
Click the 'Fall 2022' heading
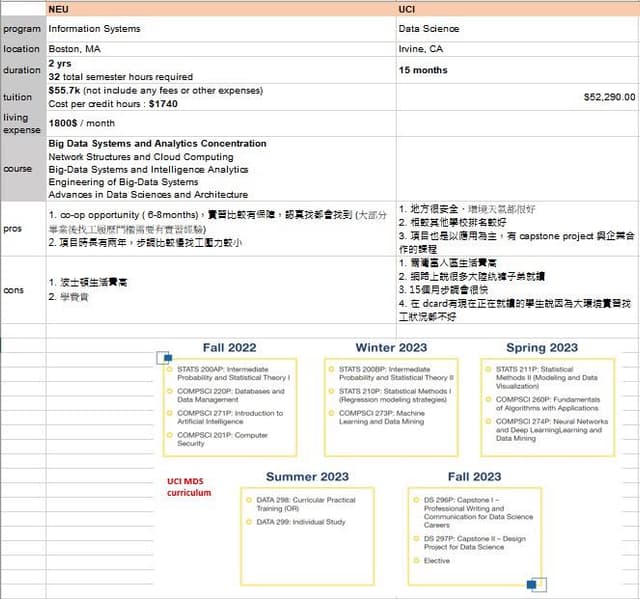coord(229,348)
